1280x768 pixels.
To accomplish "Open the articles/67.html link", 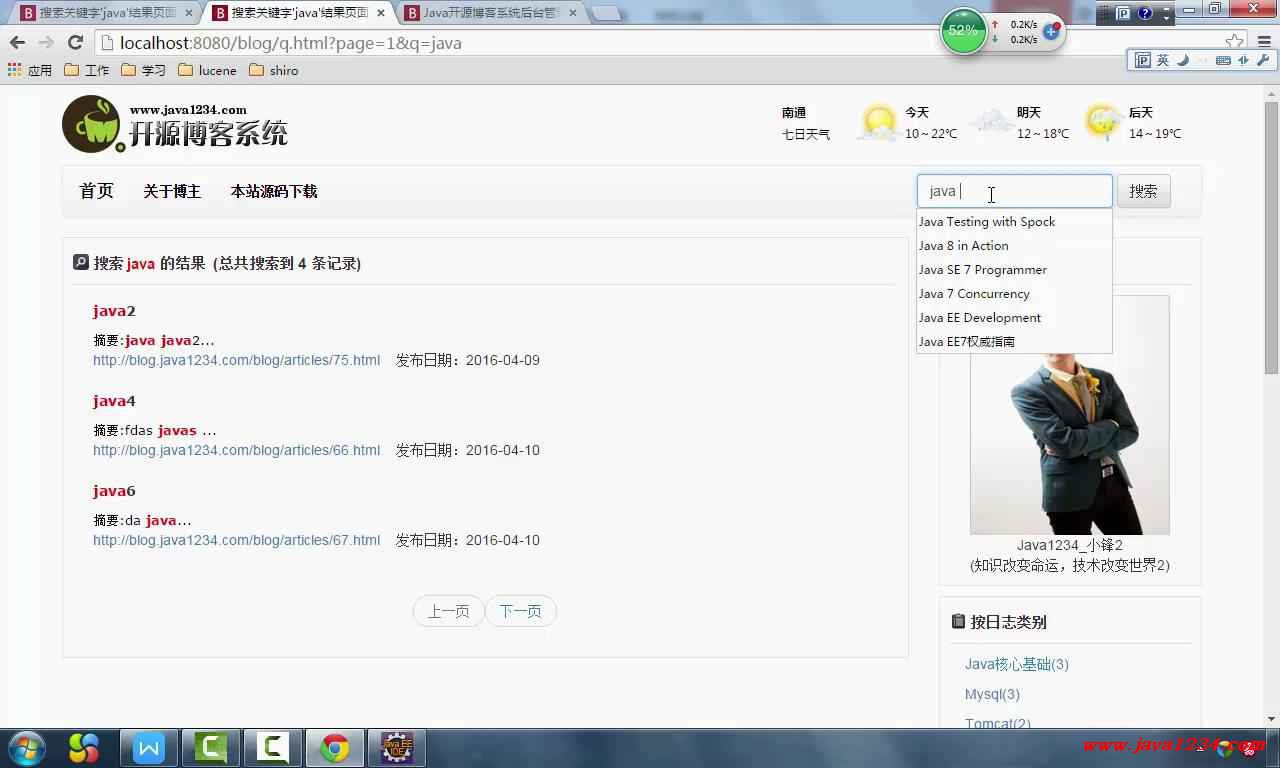I will pos(237,540).
